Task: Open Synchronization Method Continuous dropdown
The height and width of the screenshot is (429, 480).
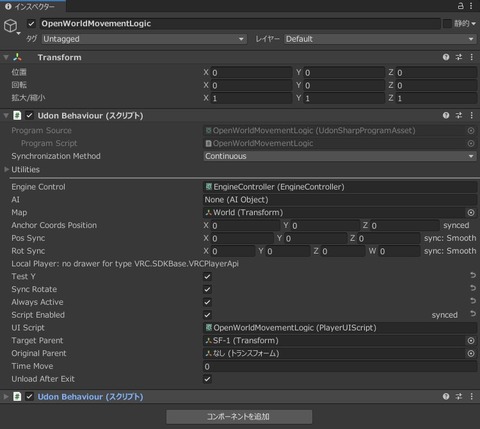Action: [340, 156]
